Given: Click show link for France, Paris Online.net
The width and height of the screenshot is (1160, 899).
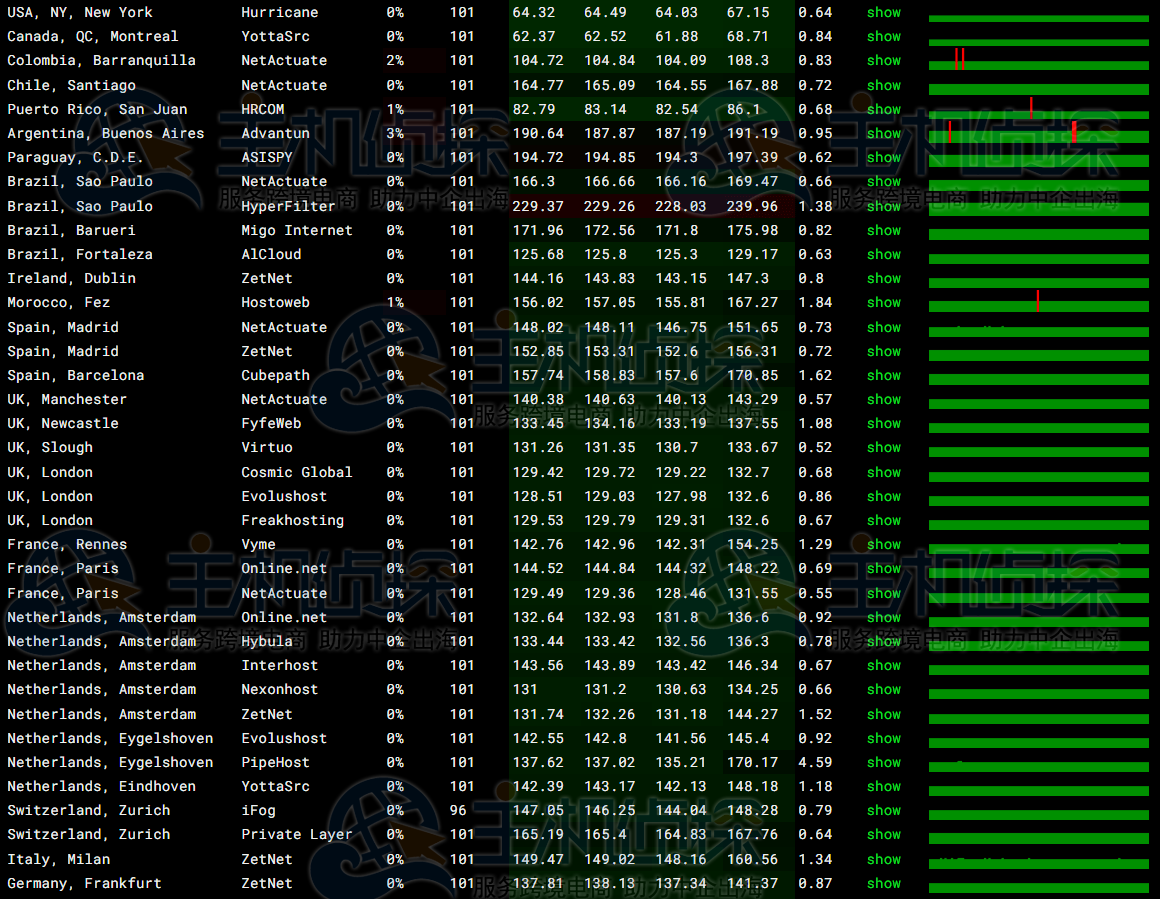Looking at the screenshot, I should point(883,568).
